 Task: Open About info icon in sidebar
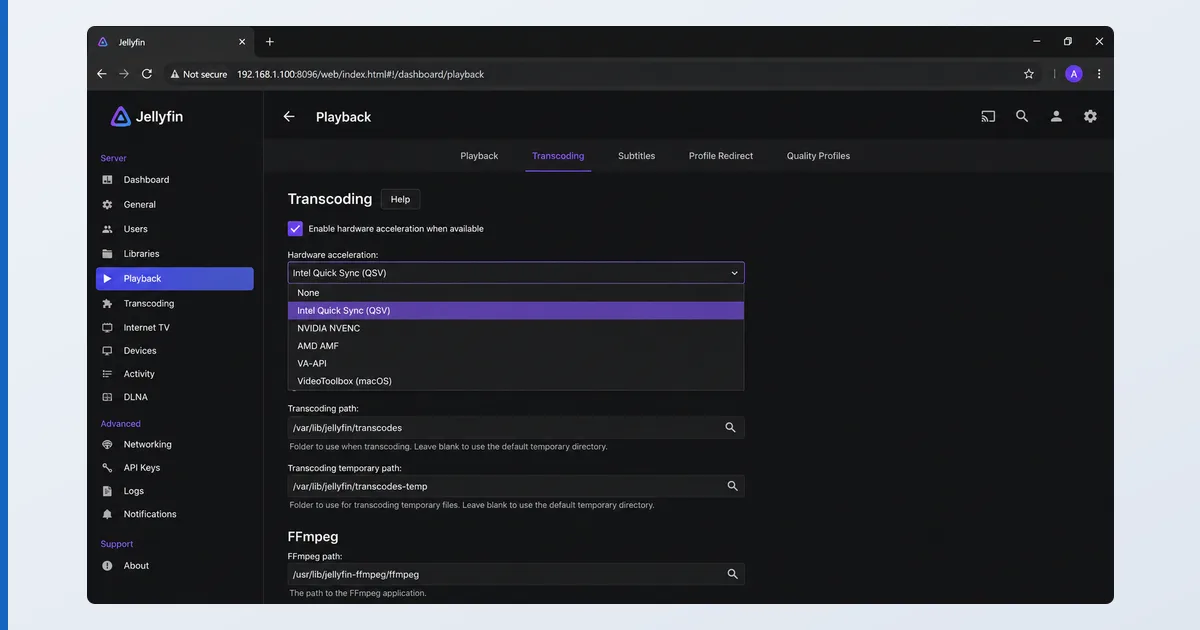tap(107, 566)
